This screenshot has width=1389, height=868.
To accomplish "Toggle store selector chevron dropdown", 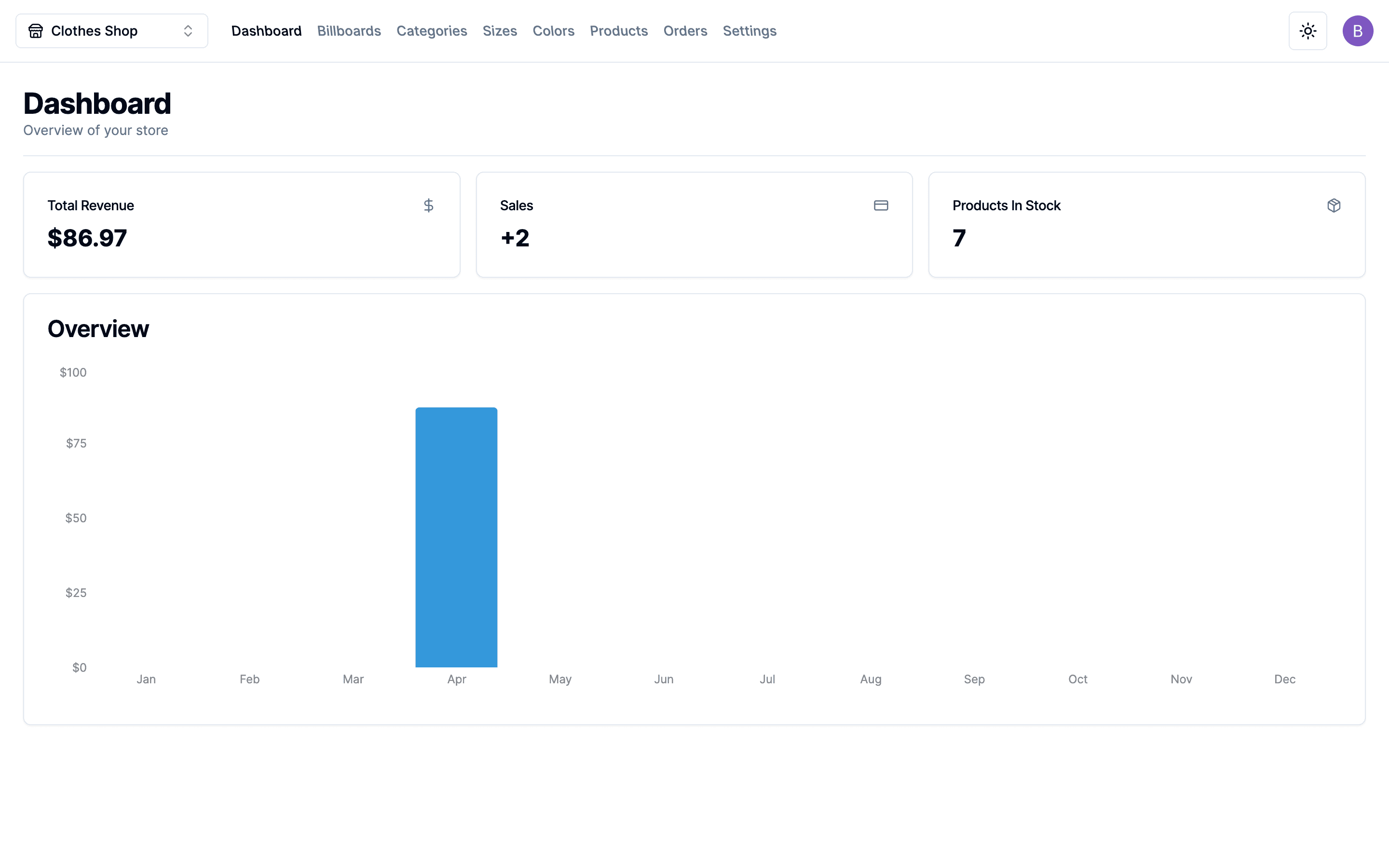I will [188, 30].
